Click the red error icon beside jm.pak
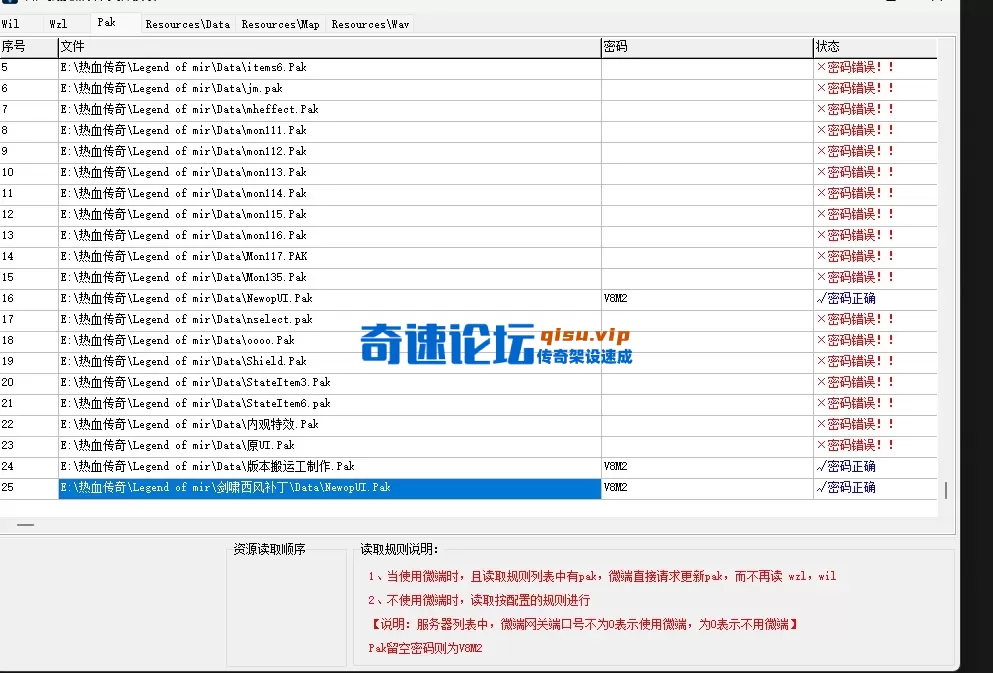This screenshot has height=673, width=993. (820, 88)
